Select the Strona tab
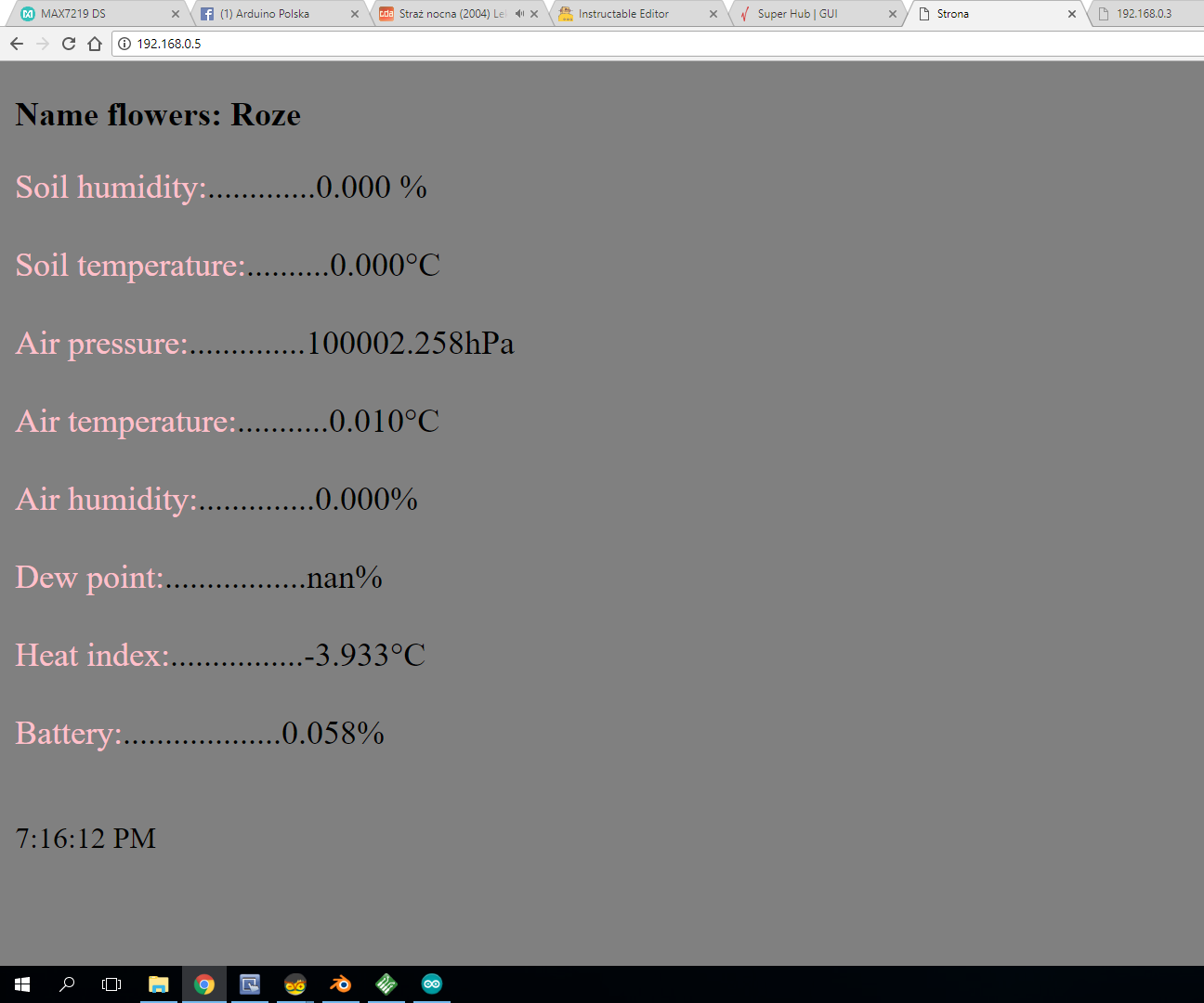Screen dimensions: 1204x1003 [x=994, y=14]
